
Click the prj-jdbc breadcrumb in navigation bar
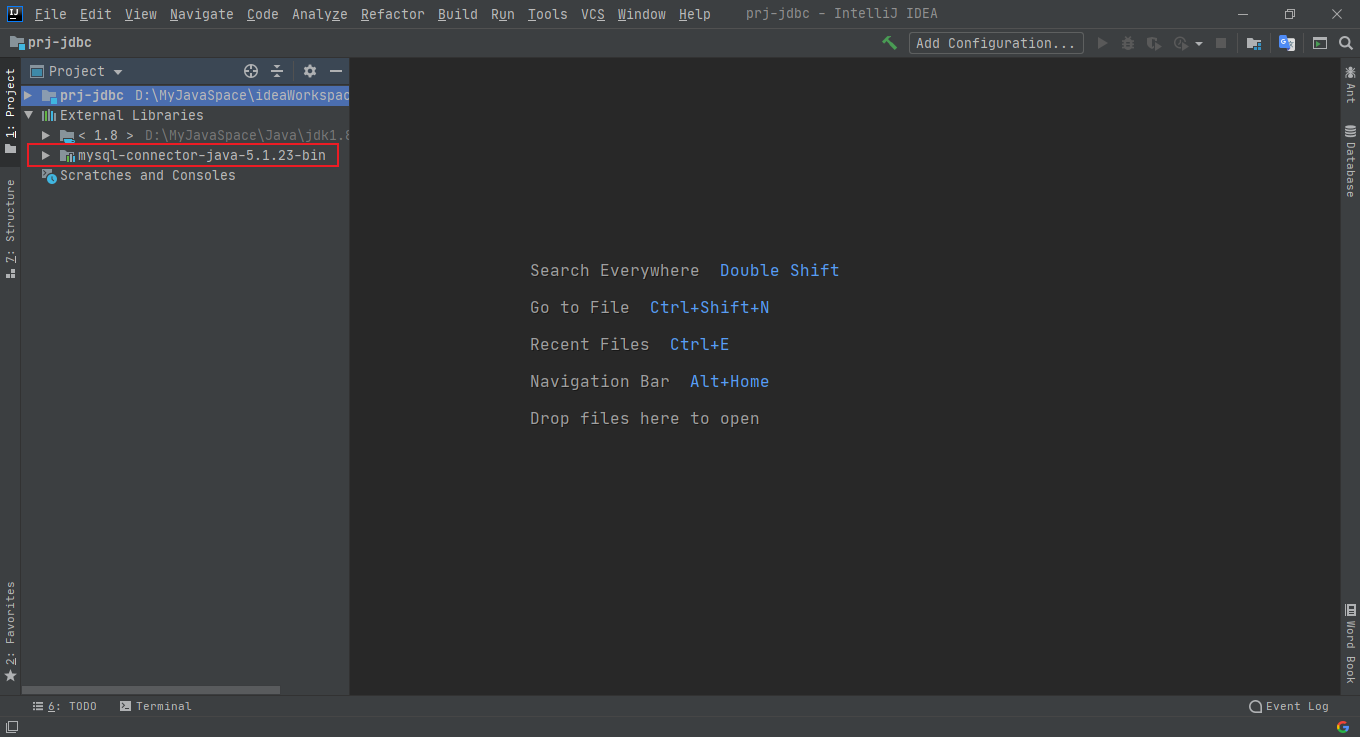pos(51,43)
